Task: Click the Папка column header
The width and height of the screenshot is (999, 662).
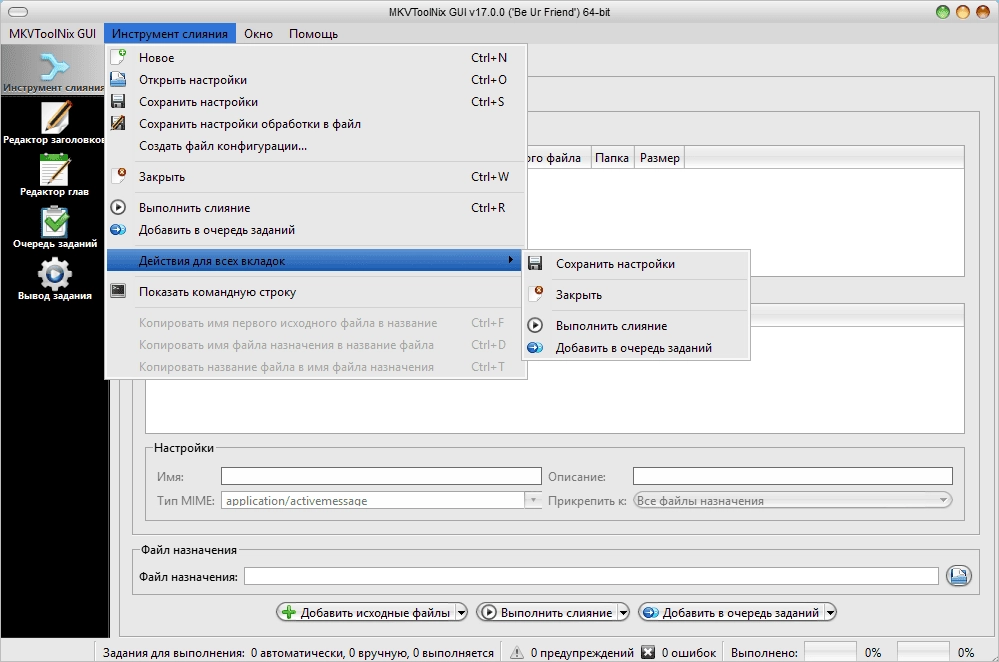Action: click(x=612, y=157)
